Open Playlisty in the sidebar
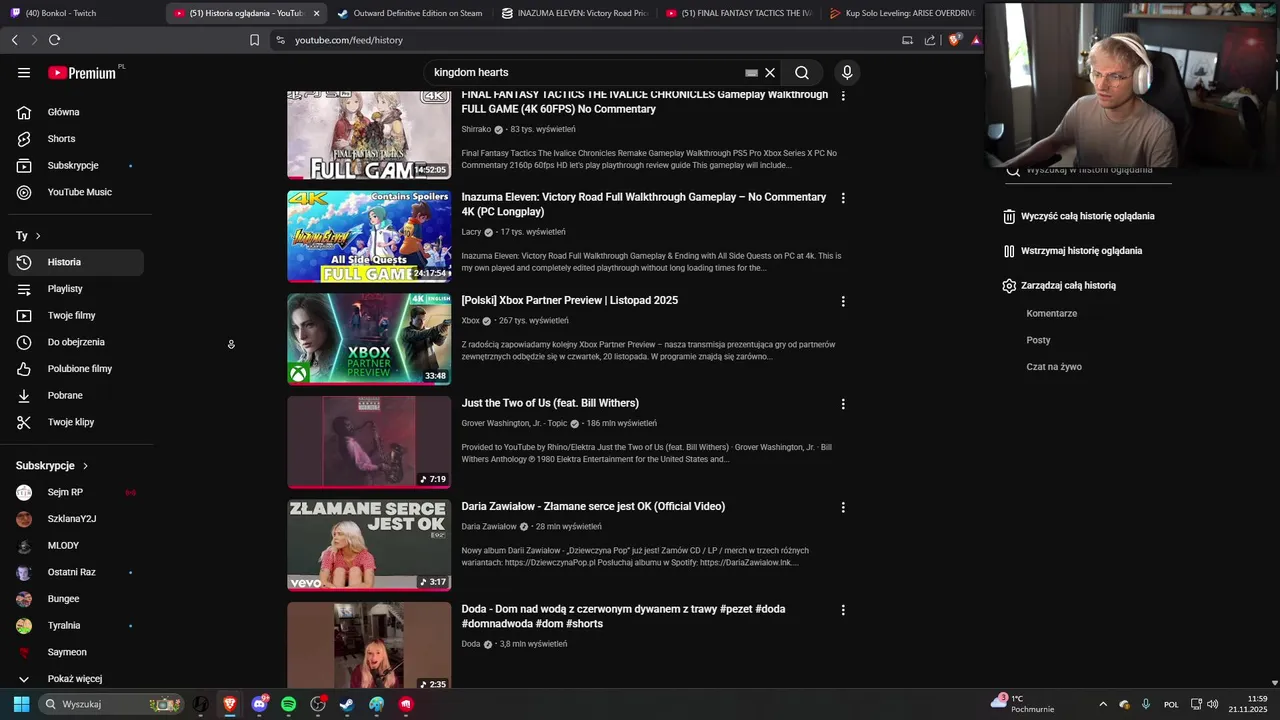Screen dimensions: 1280x720 tap(76, 289)
